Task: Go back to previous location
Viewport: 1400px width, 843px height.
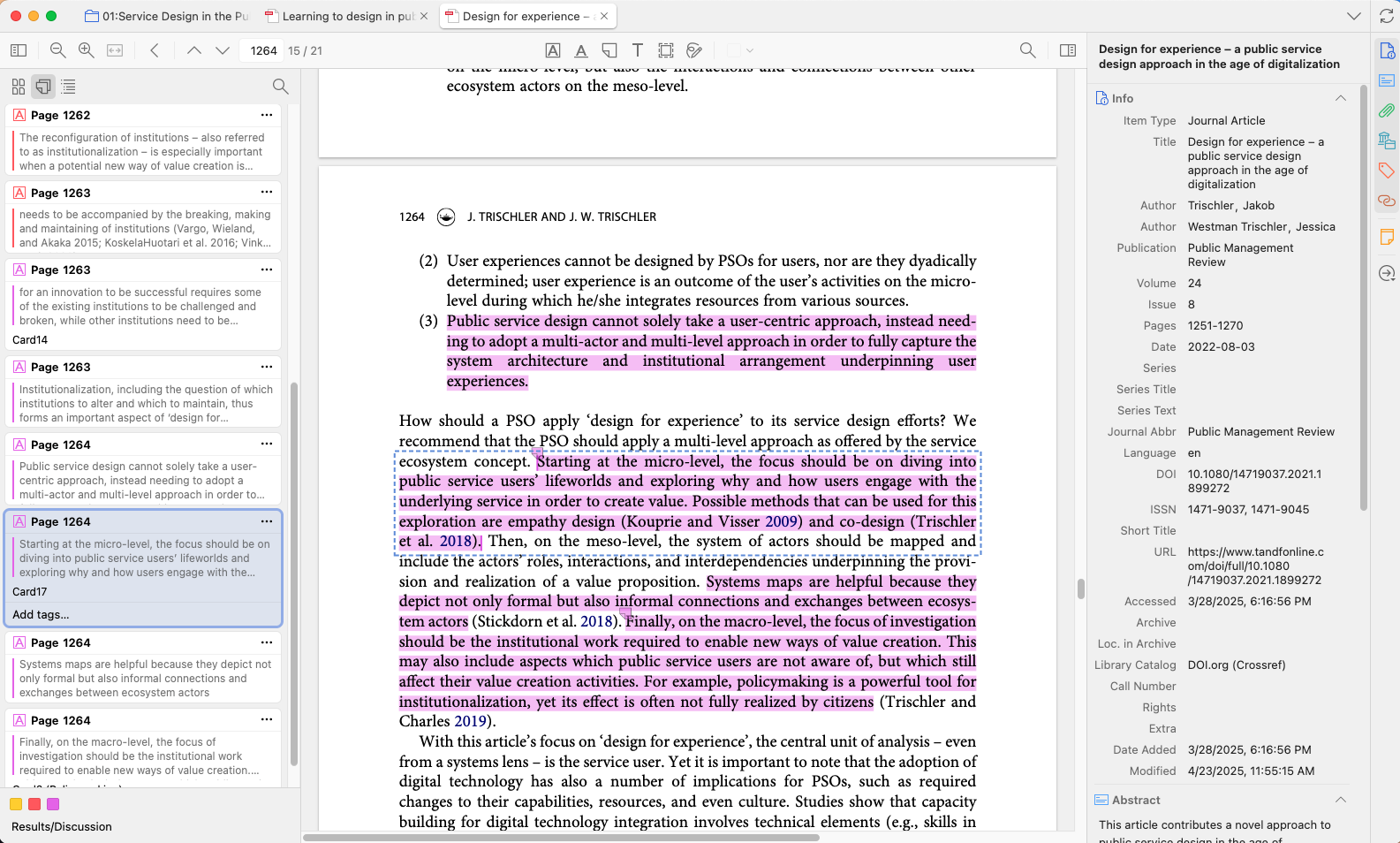Action: click(x=155, y=50)
